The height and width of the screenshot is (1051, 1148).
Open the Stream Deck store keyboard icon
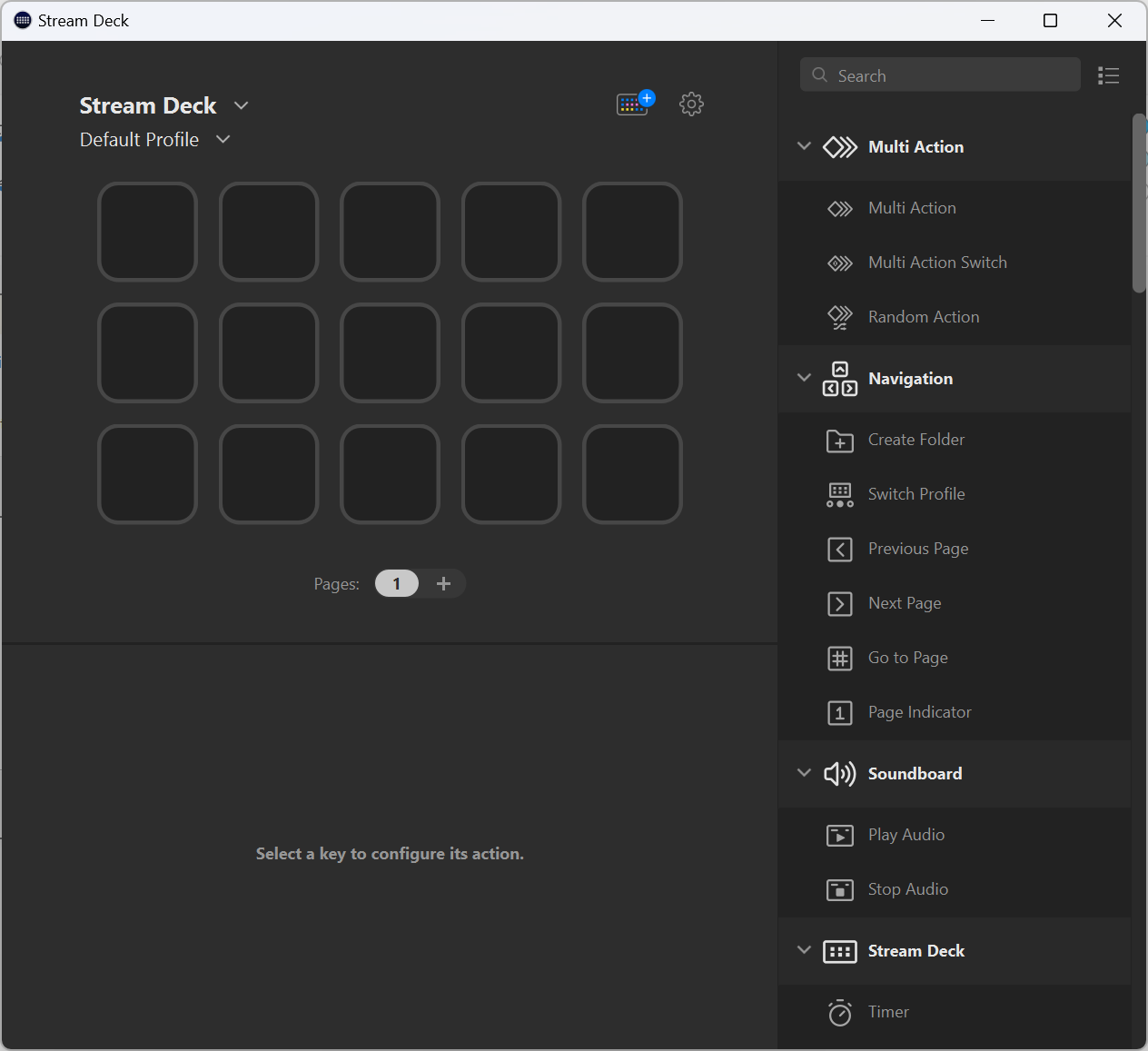634,104
